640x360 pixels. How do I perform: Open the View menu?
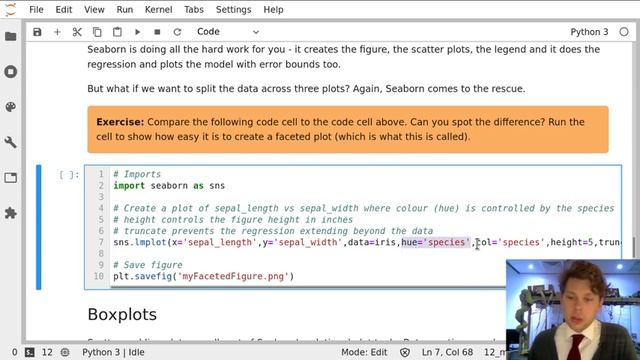pos(94,9)
